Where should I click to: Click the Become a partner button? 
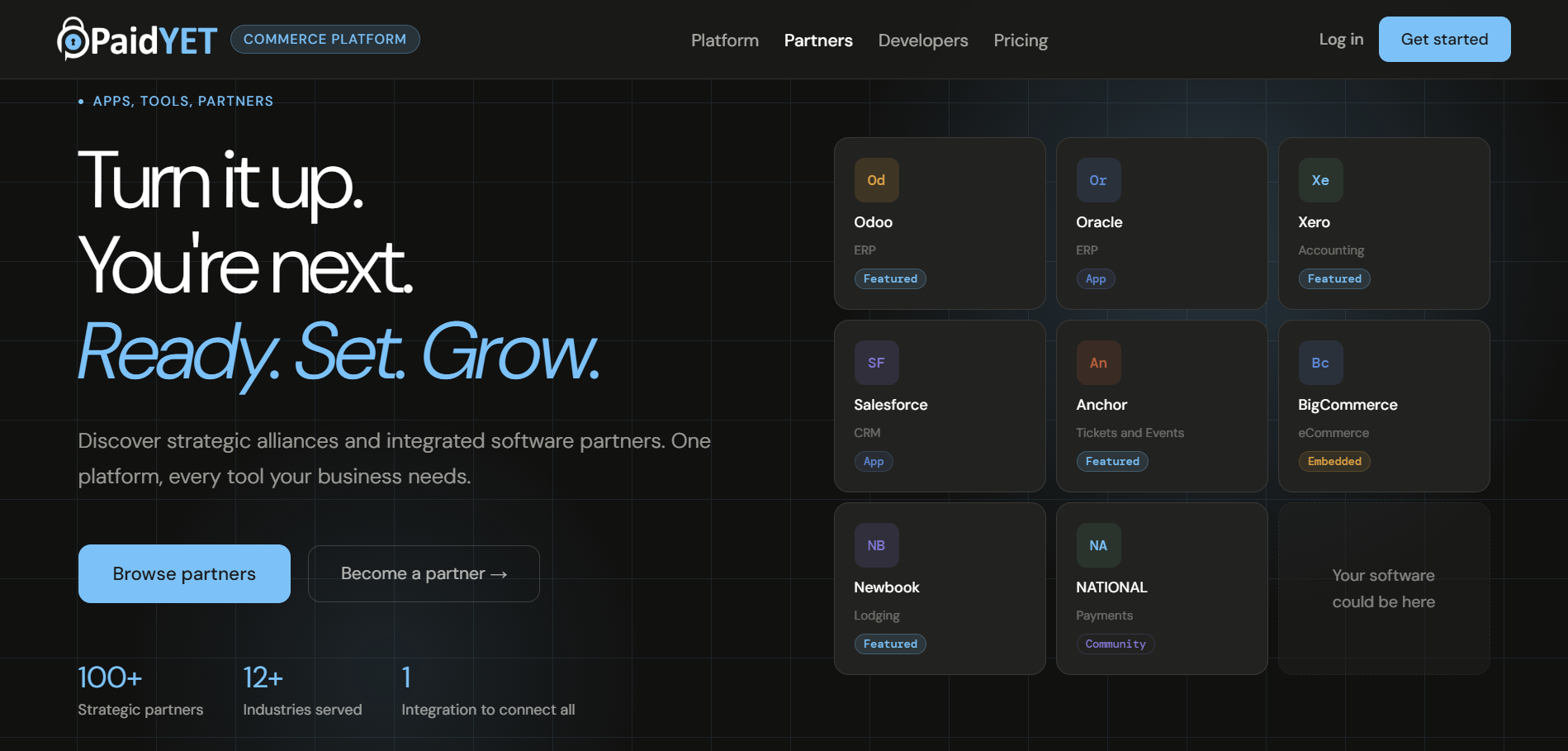pos(424,573)
